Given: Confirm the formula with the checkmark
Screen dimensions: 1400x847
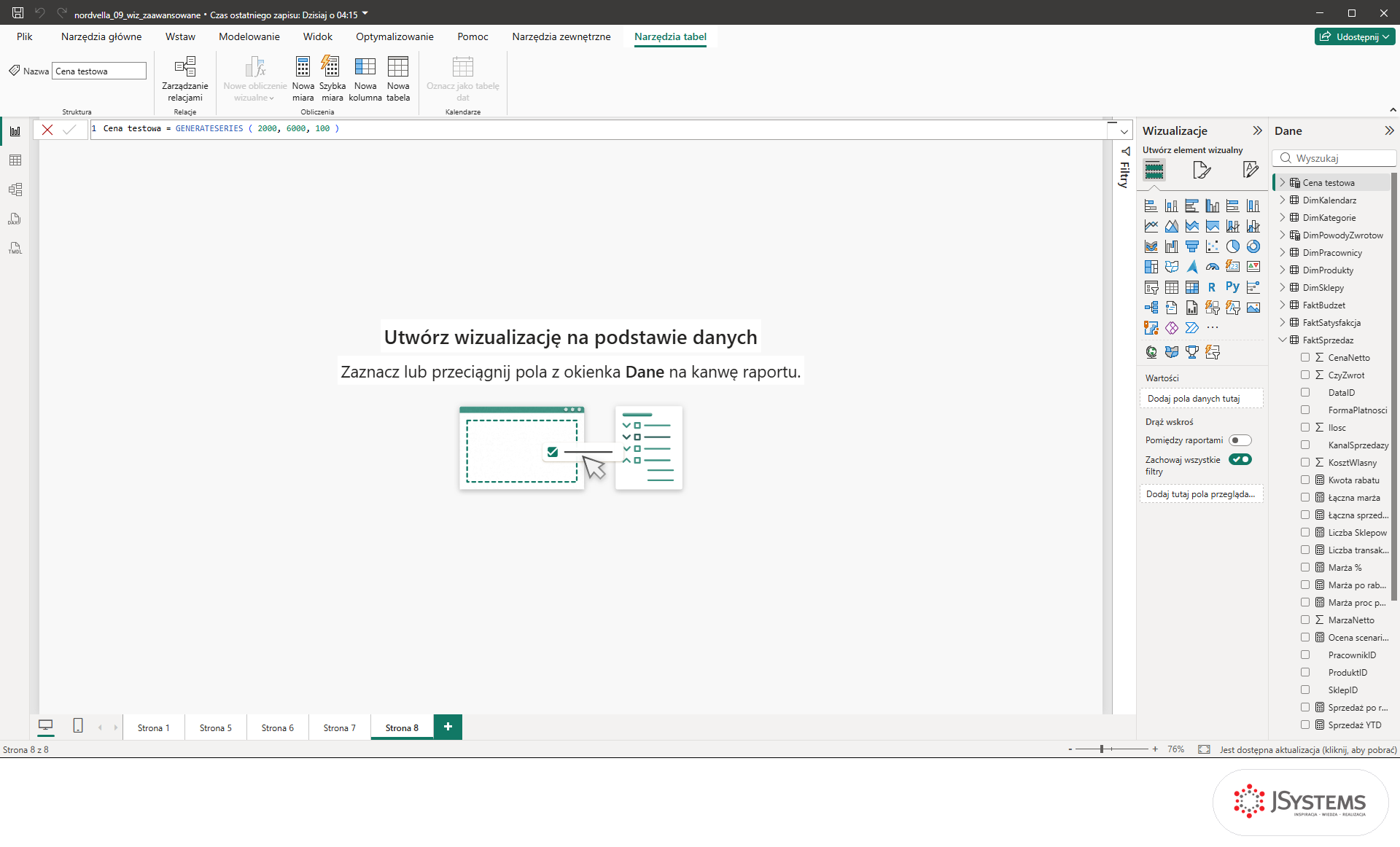Looking at the screenshot, I should 69,130.
